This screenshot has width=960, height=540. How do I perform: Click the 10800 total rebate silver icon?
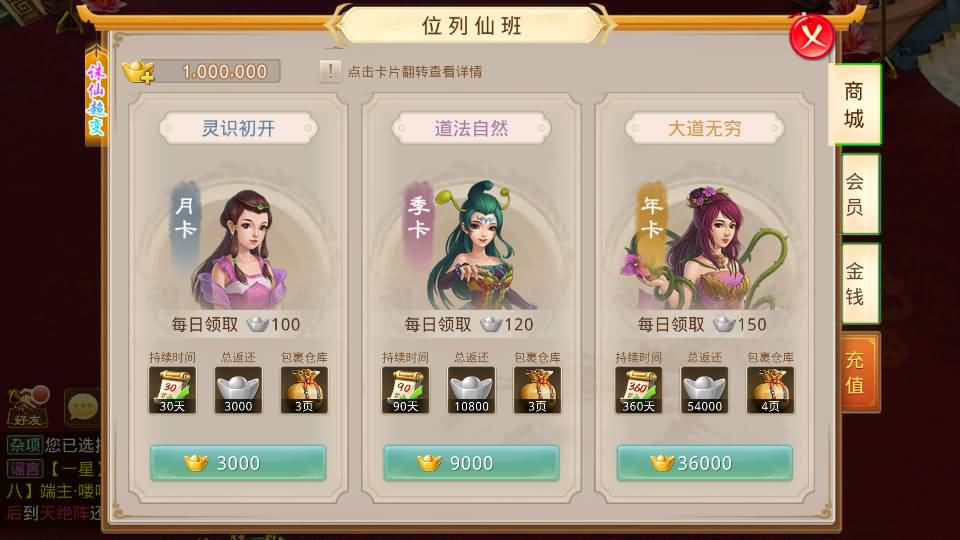click(x=471, y=390)
